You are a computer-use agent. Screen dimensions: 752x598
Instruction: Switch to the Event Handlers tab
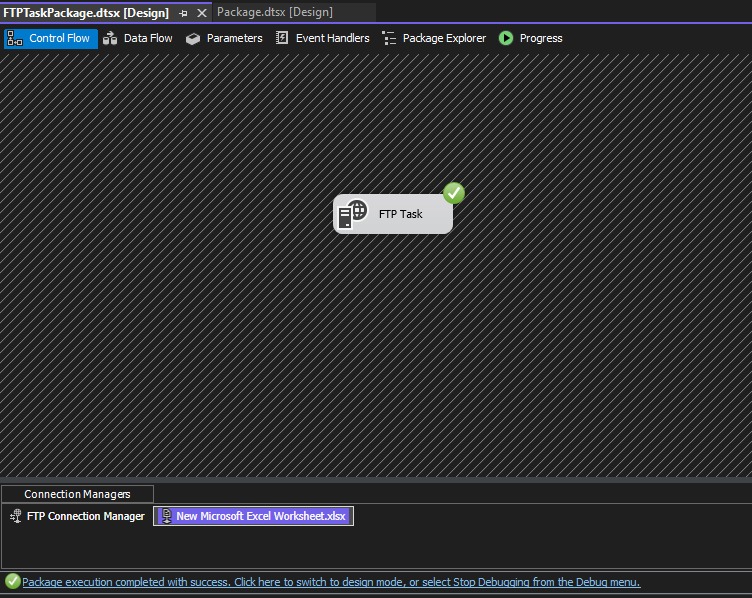[x=322, y=38]
